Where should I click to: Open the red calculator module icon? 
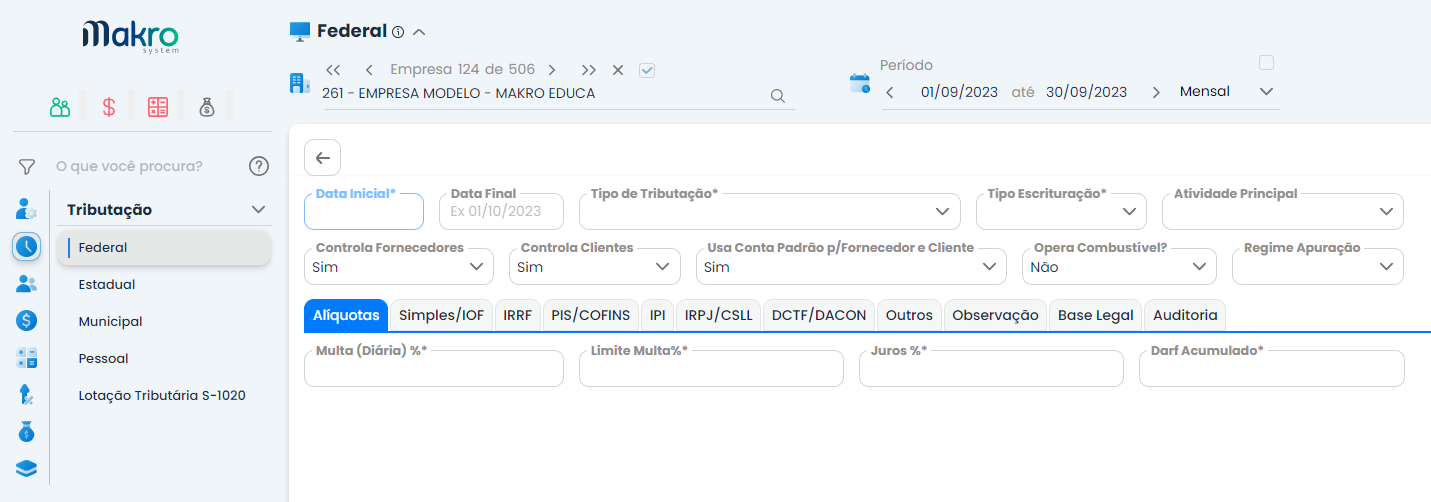tap(158, 107)
